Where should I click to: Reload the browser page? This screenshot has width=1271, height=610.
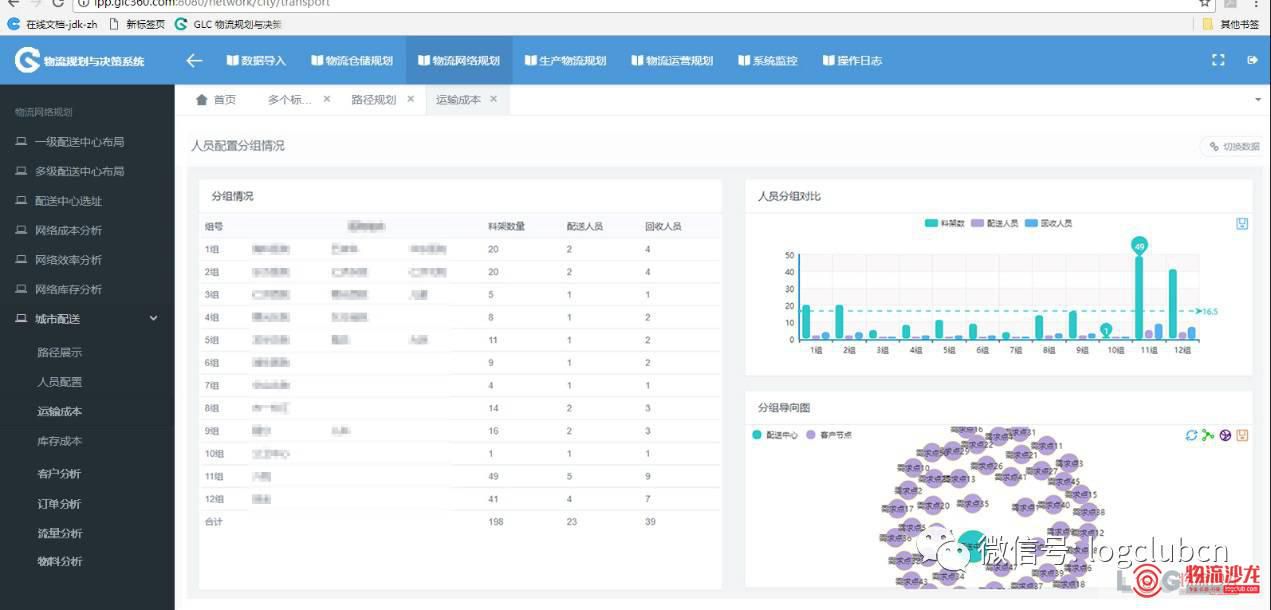[58, 3]
